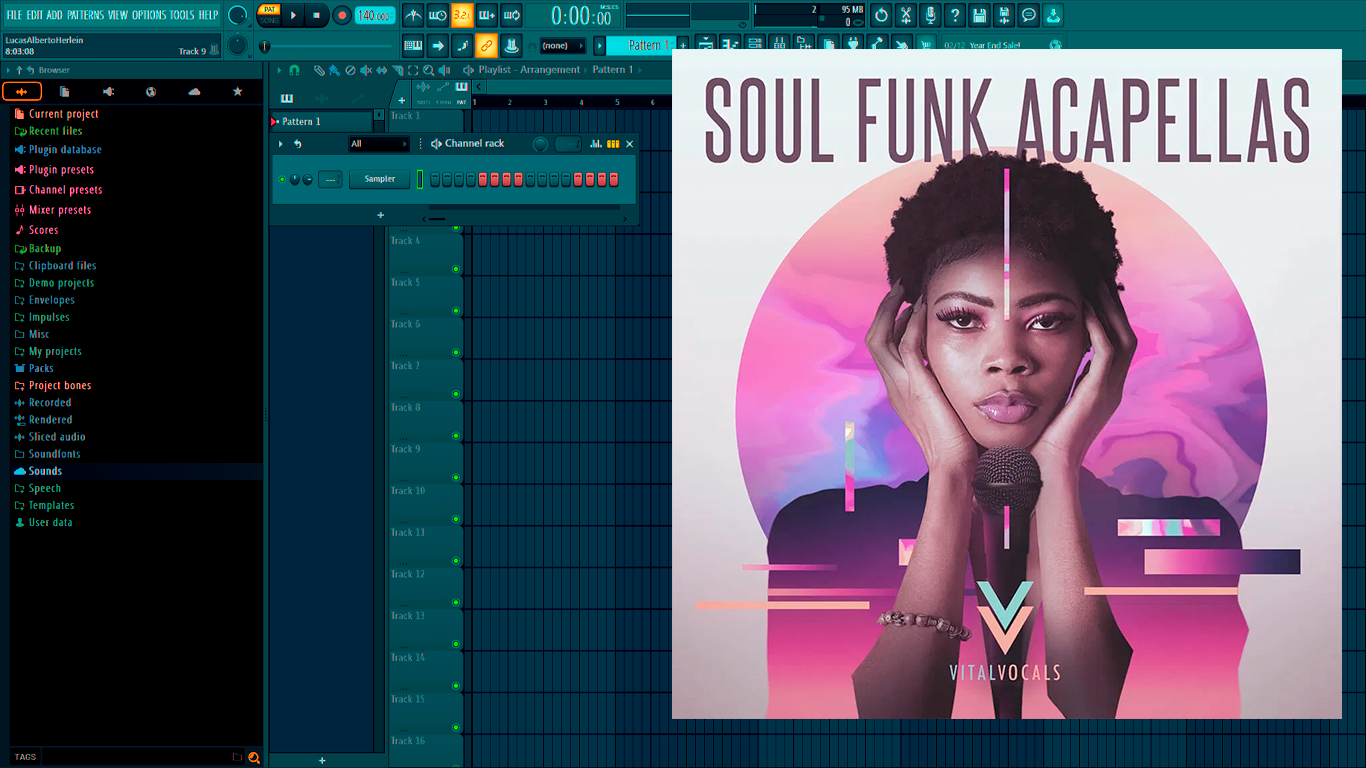
Task: Click the one-click audio recording microphone
Action: click(x=931, y=15)
